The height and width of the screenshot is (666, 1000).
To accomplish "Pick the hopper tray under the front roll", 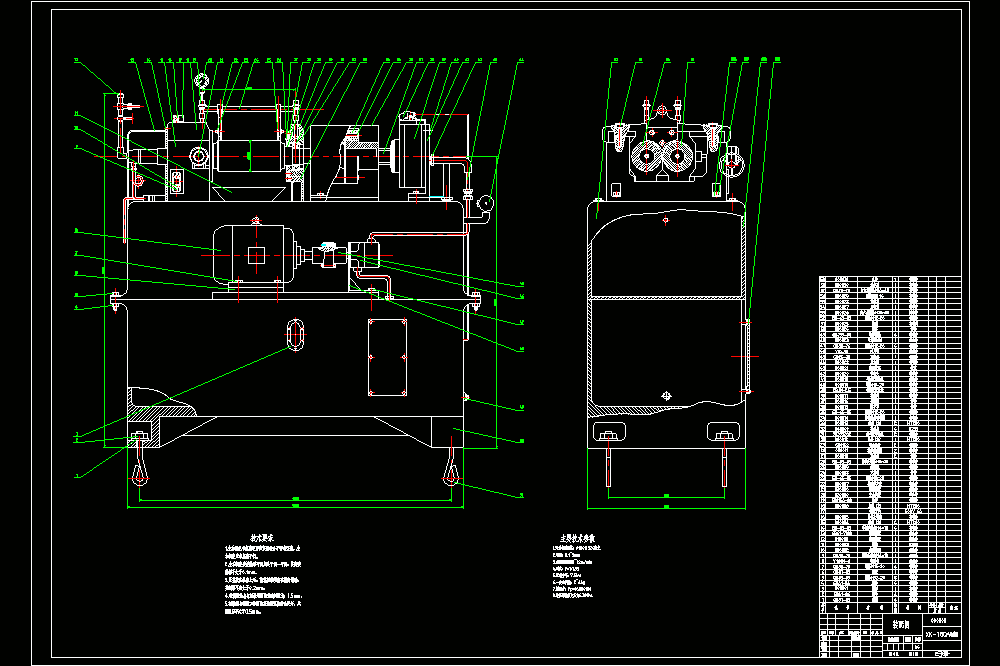I will tap(249, 195).
